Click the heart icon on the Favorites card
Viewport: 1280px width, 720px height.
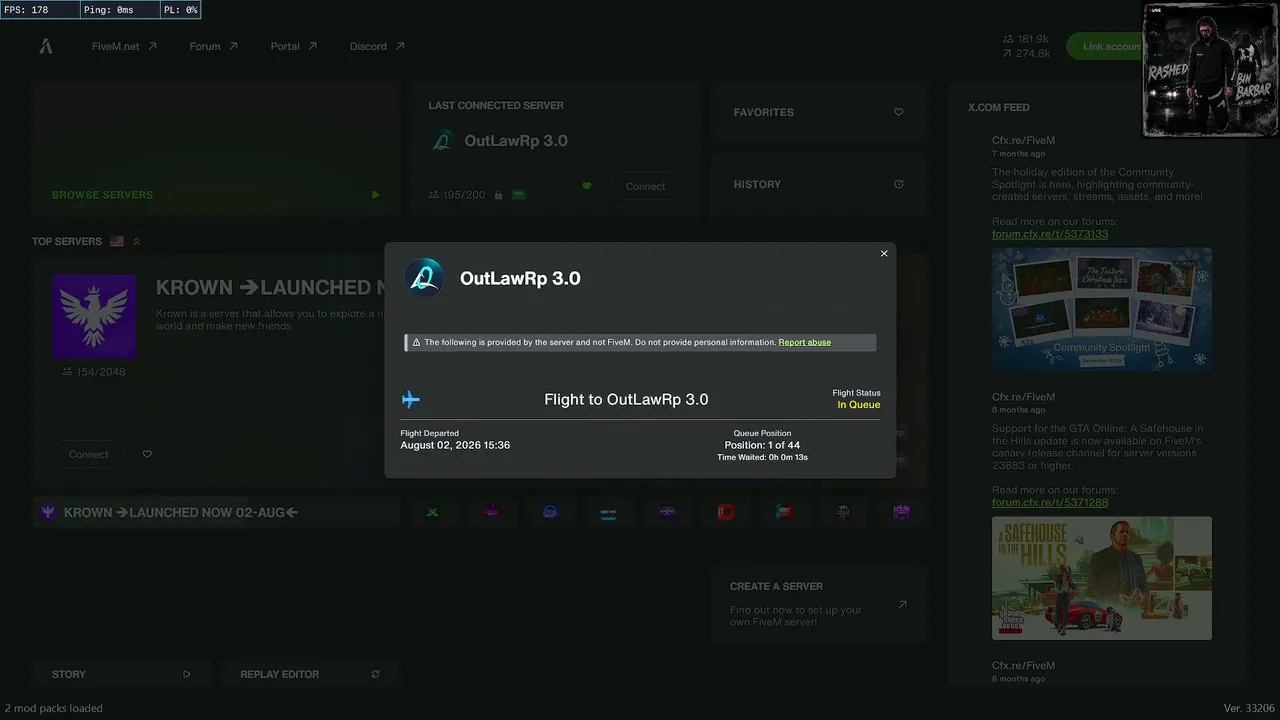tap(898, 112)
